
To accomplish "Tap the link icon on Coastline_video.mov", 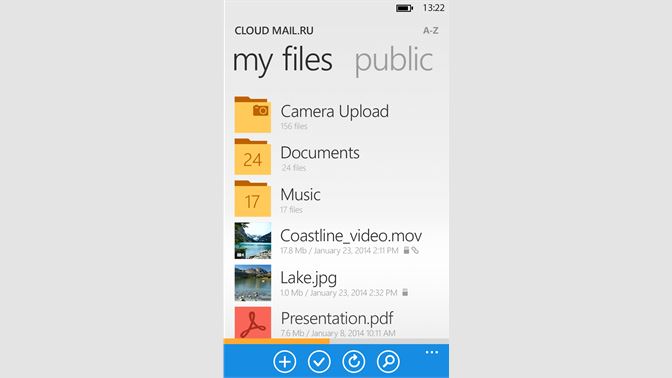I will [415, 250].
